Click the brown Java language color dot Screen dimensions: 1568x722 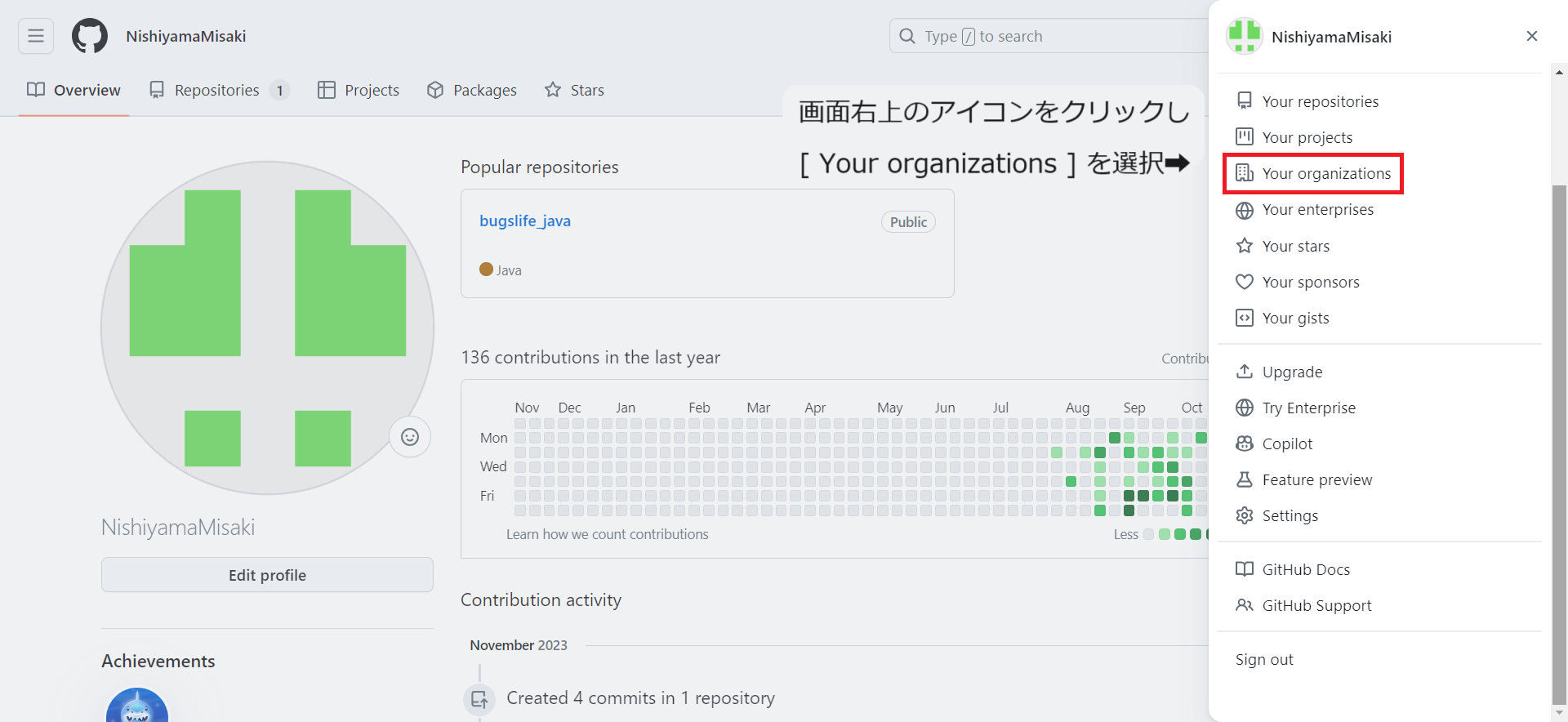click(486, 270)
